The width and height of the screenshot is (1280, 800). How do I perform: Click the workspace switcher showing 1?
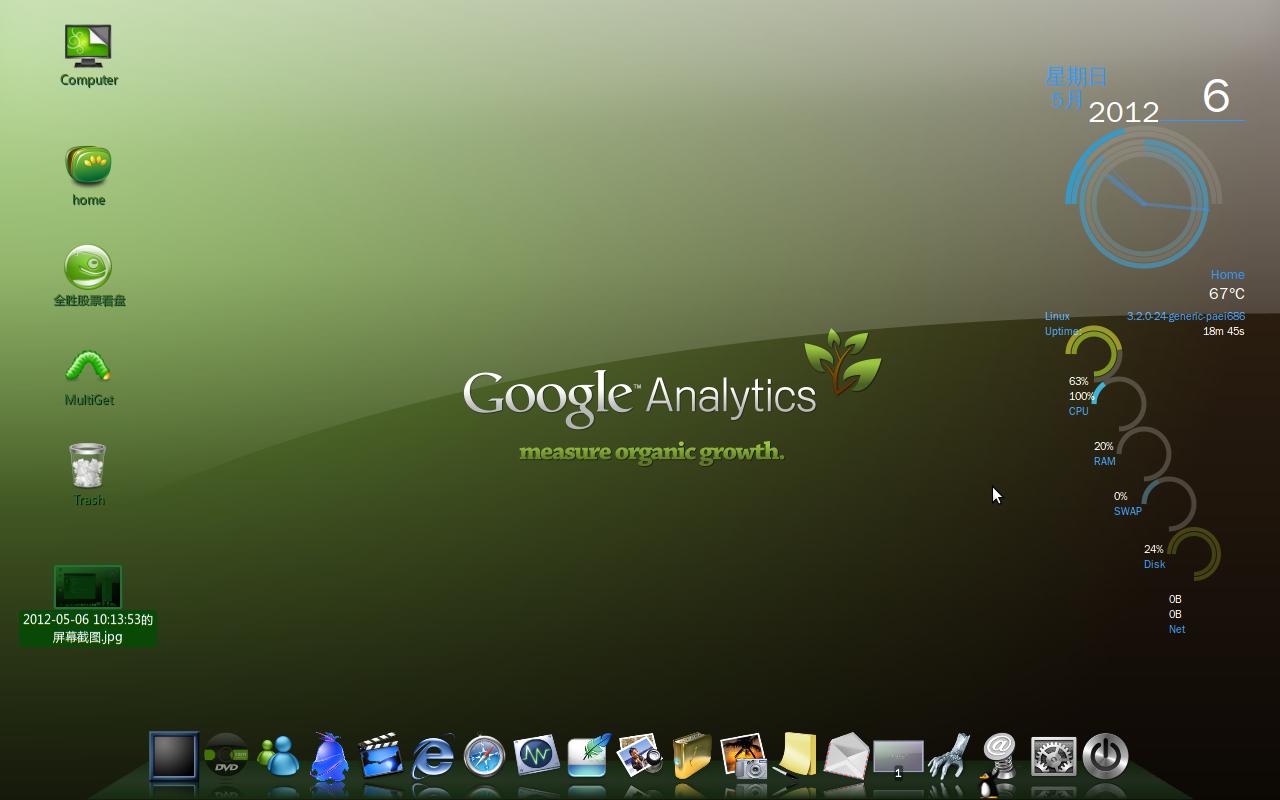pos(898,758)
